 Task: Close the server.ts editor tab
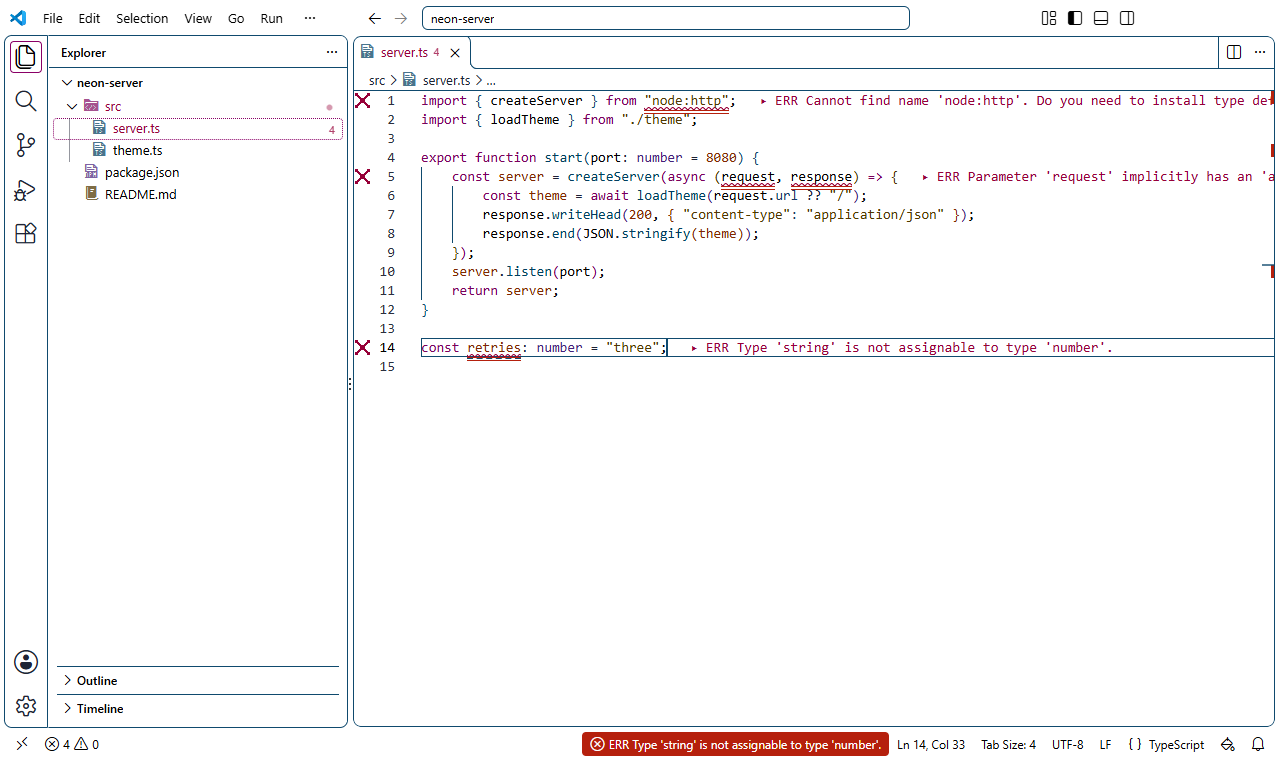click(x=455, y=53)
